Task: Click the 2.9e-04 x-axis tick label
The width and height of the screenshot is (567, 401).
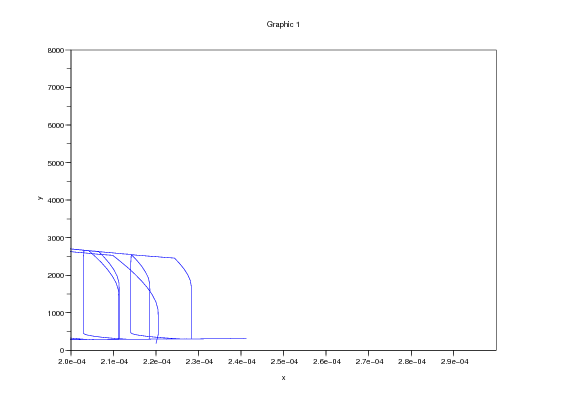Action: pos(454,362)
